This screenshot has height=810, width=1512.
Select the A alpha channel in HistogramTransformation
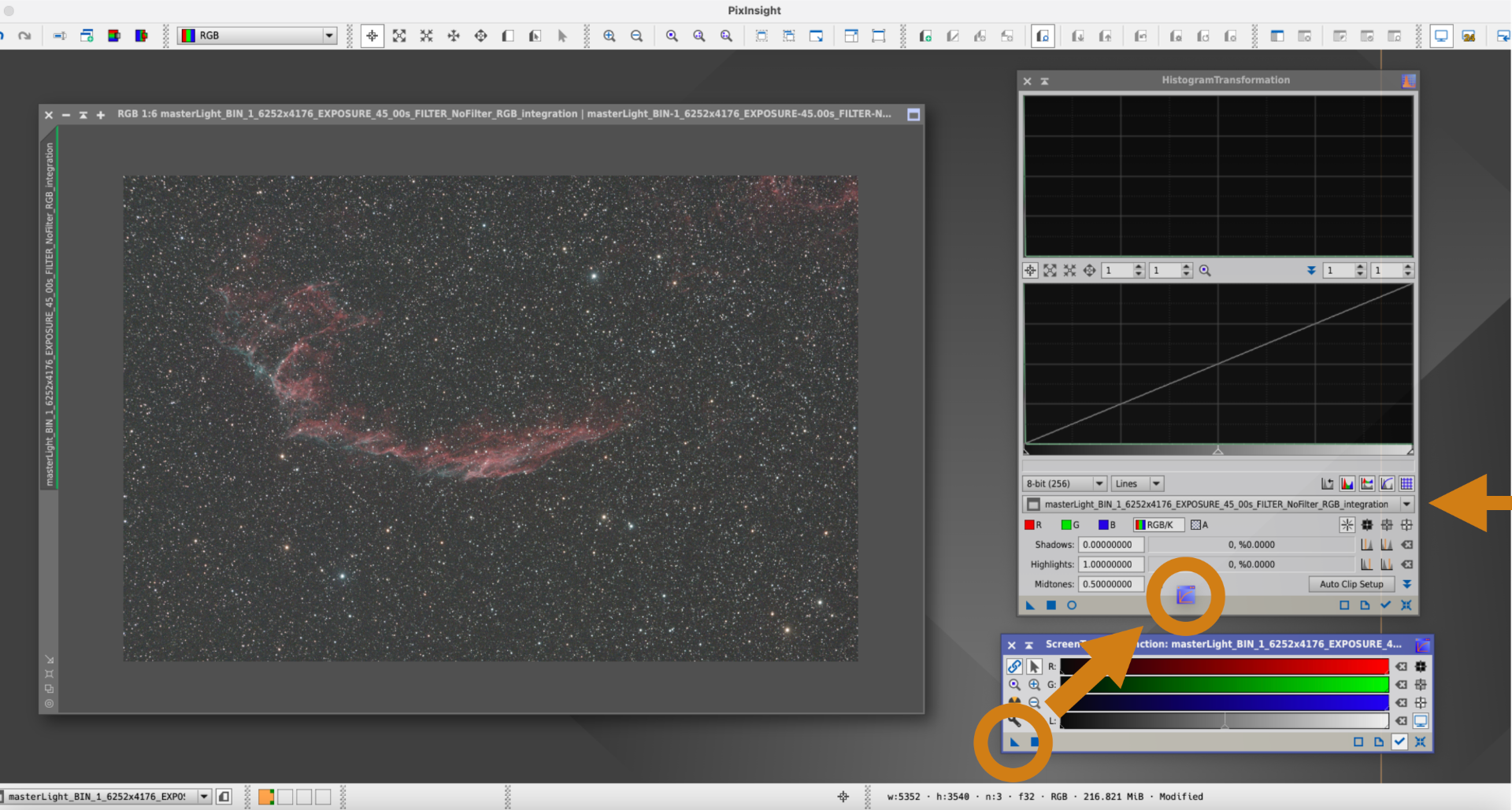(x=1199, y=525)
